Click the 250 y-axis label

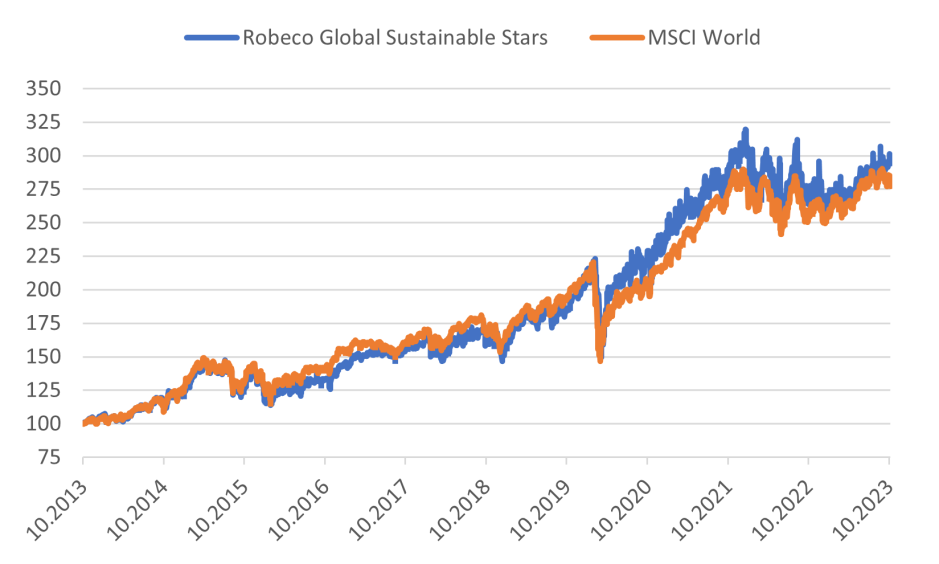(43, 223)
